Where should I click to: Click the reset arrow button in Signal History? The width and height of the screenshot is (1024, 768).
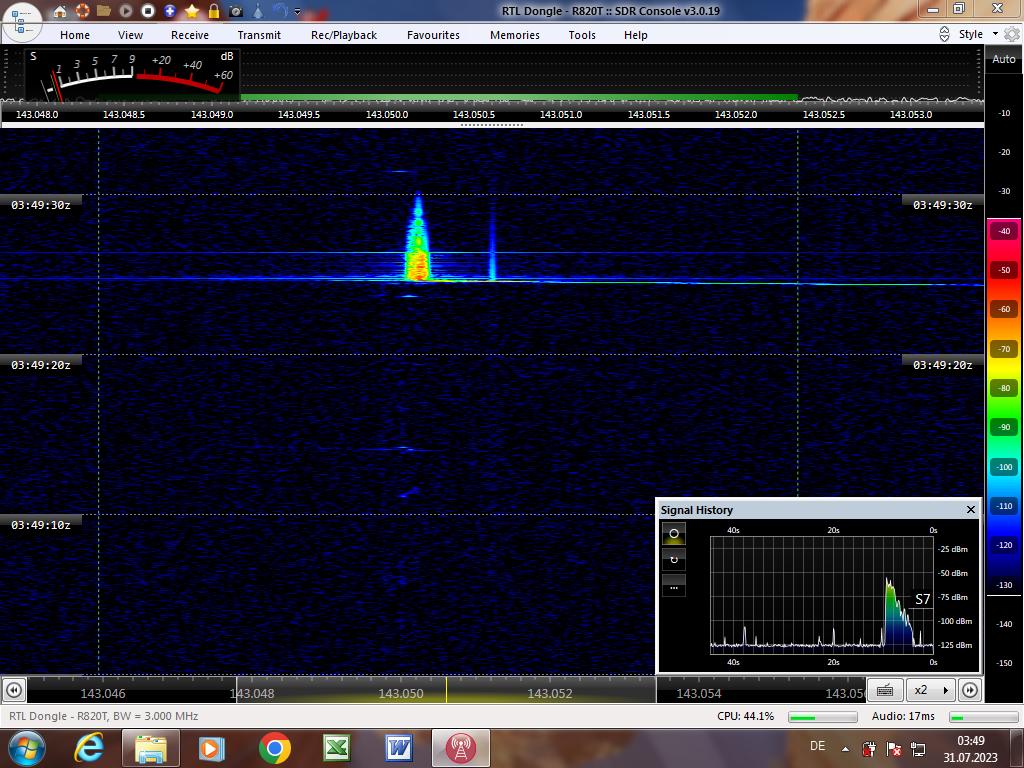pos(674,560)
